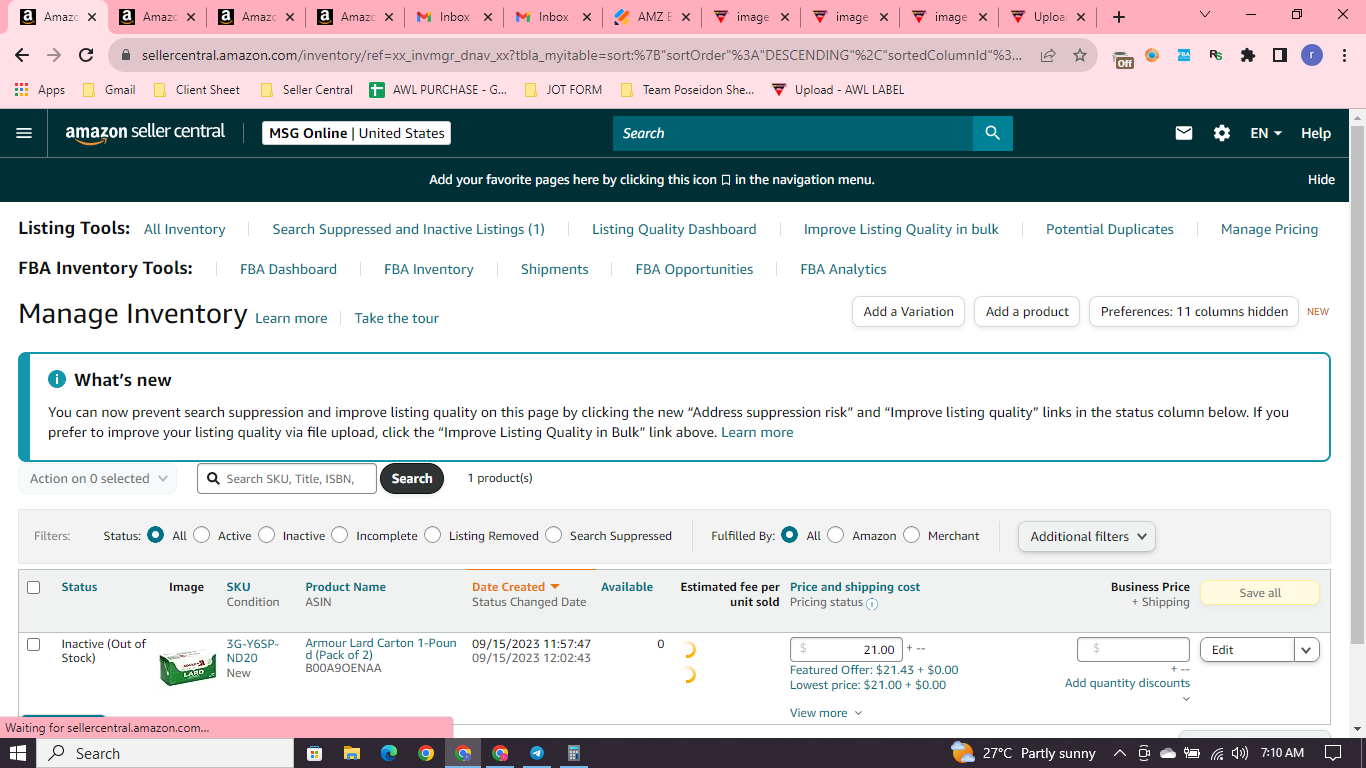Tick the select-all checkbox in table header
1366x768 pixels.
click(x=34, y=588)
